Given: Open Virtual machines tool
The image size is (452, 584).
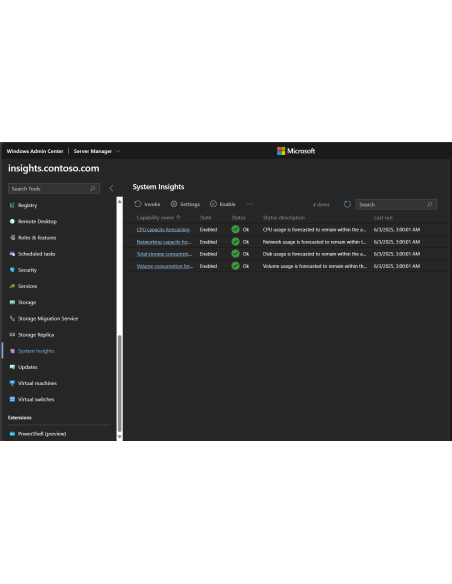Looking at the screenshot, I should [38, 383].
